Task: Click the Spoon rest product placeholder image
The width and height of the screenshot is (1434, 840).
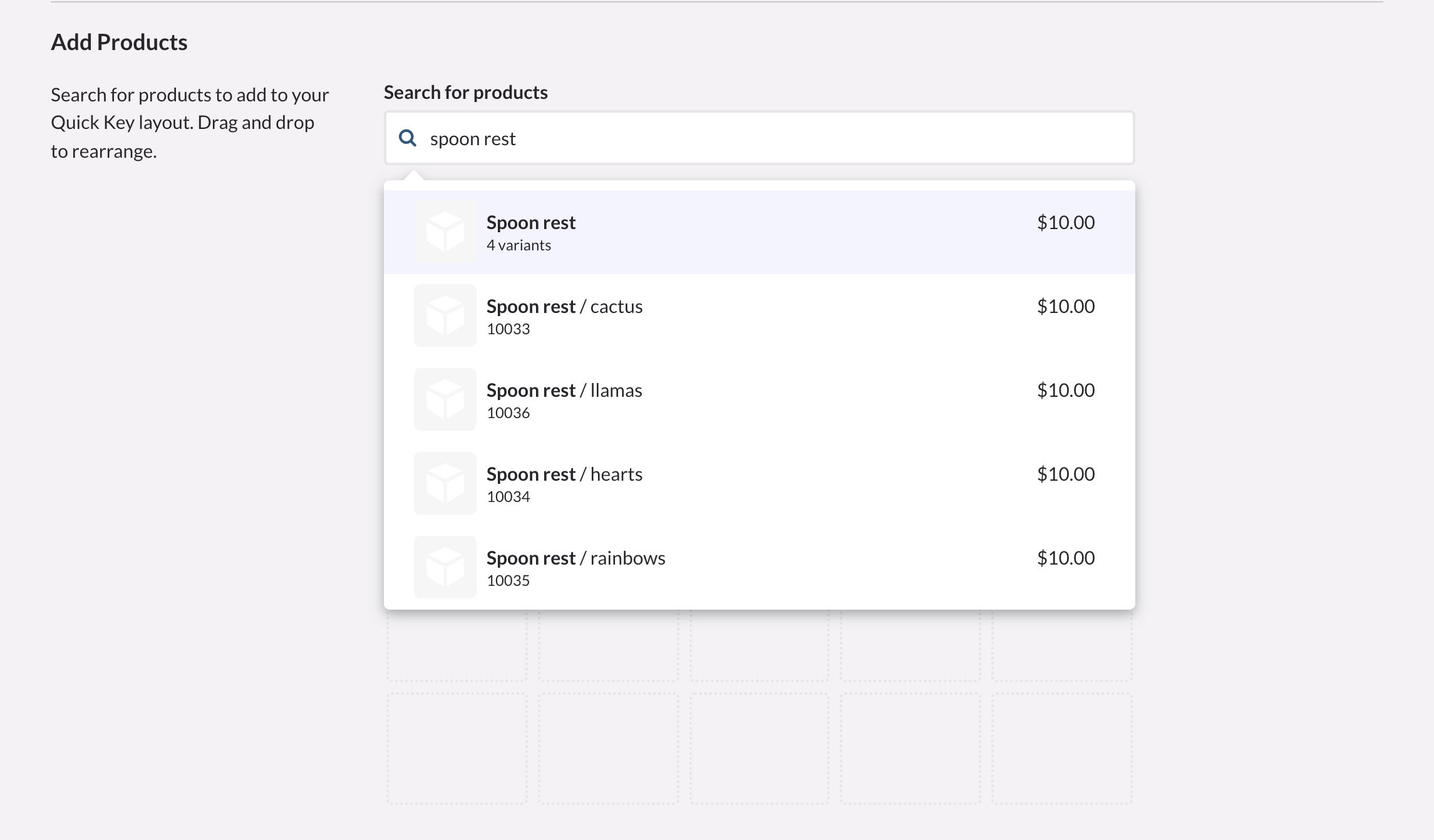Action: coord(445,232)
